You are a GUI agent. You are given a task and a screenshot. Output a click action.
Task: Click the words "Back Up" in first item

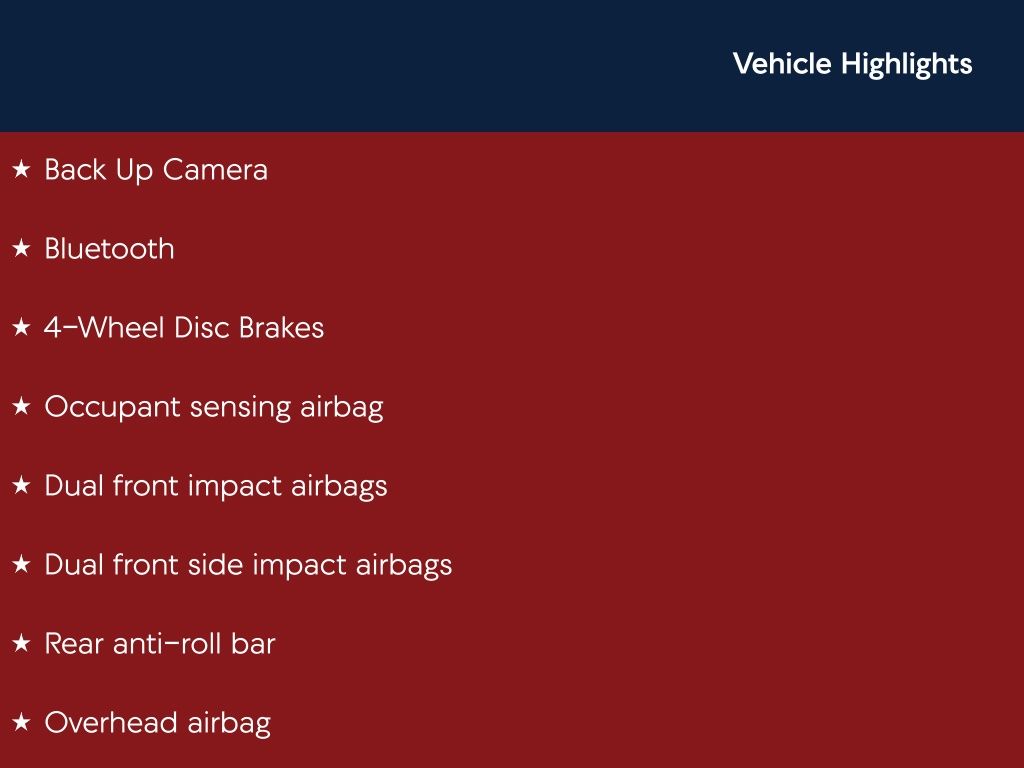click(99, 170)
